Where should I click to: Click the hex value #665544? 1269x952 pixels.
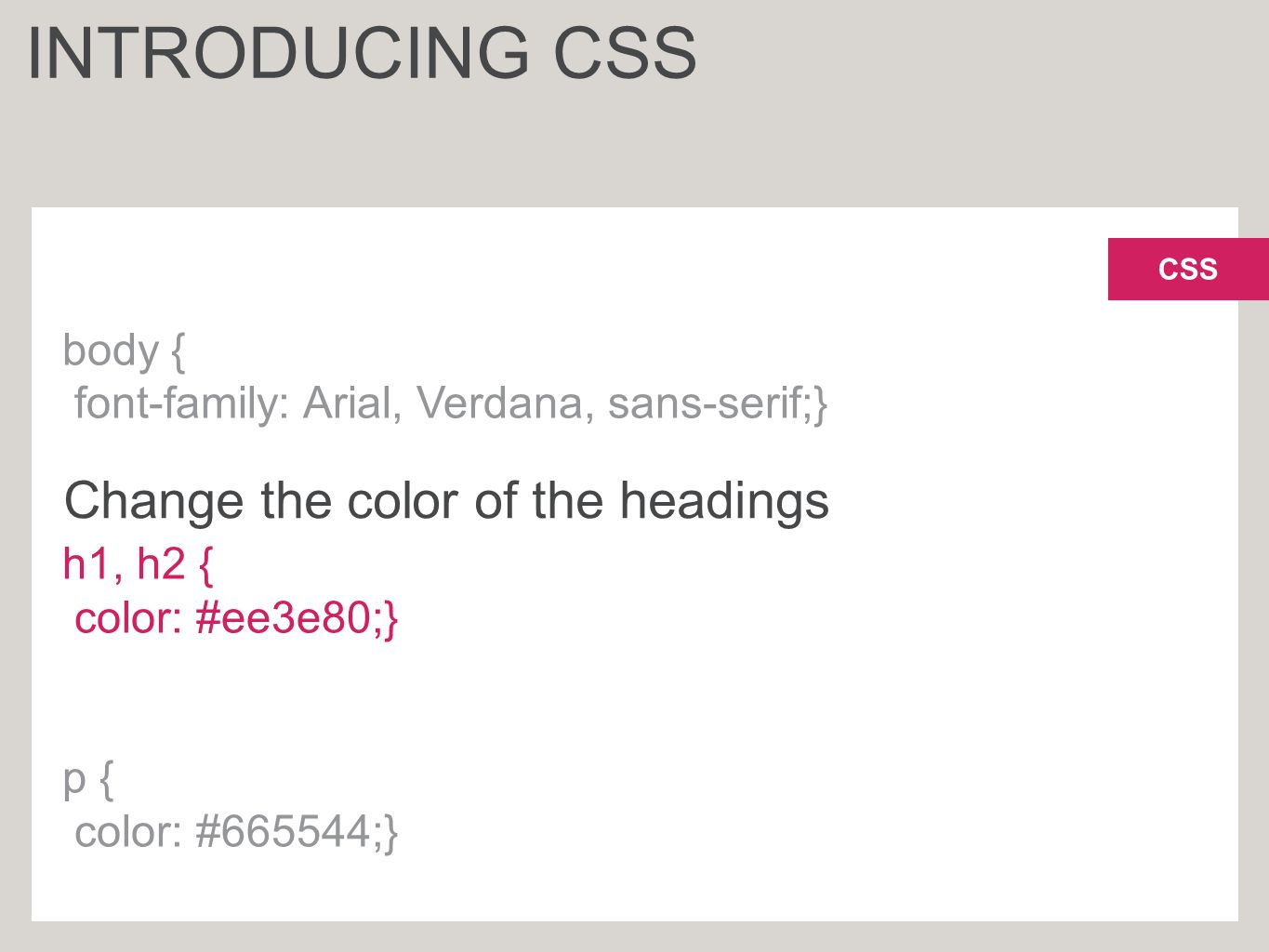click(x=284, y=832)
